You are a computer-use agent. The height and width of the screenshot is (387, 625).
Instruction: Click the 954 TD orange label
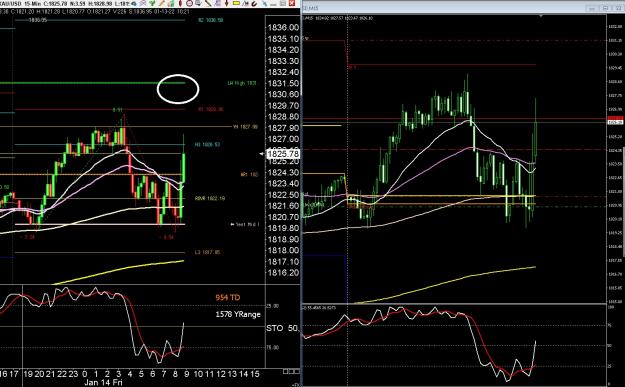click(x=228, y=297)
